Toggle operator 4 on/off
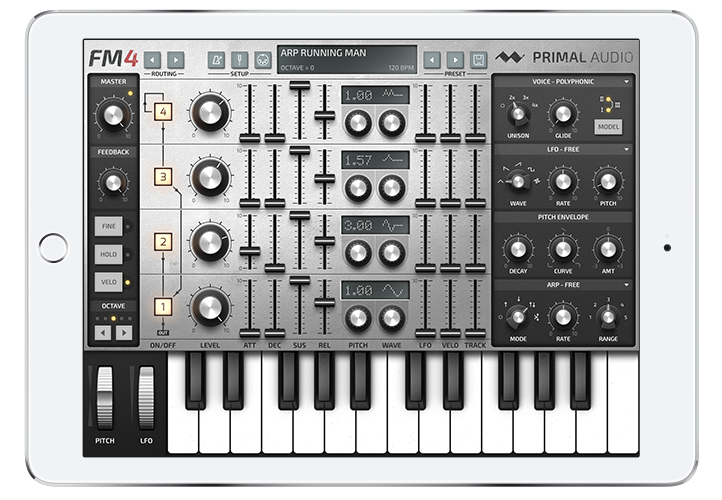 coord(163,112)
